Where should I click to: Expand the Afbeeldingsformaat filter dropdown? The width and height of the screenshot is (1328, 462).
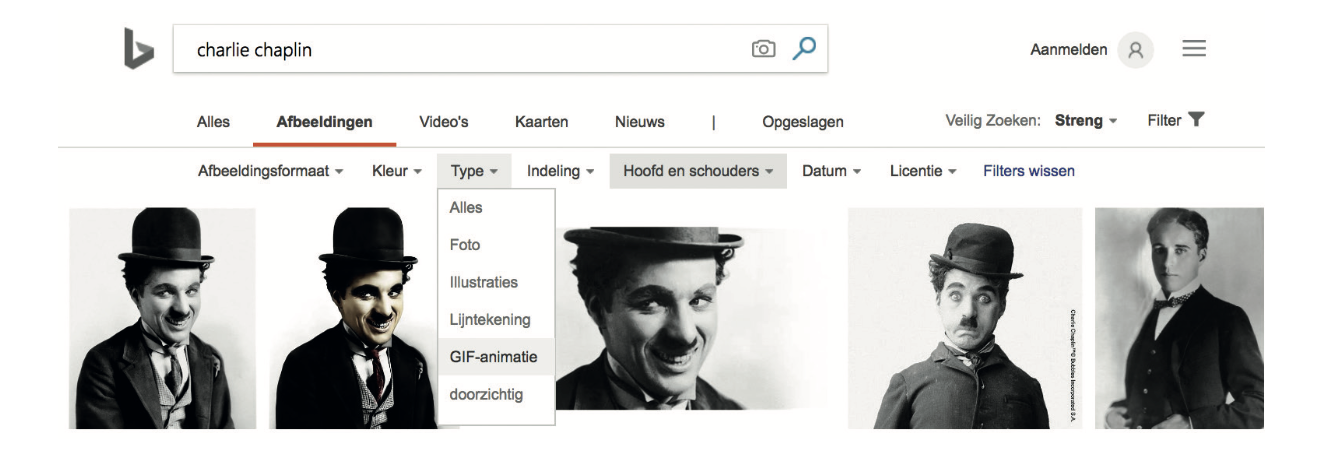click(271, 171)
